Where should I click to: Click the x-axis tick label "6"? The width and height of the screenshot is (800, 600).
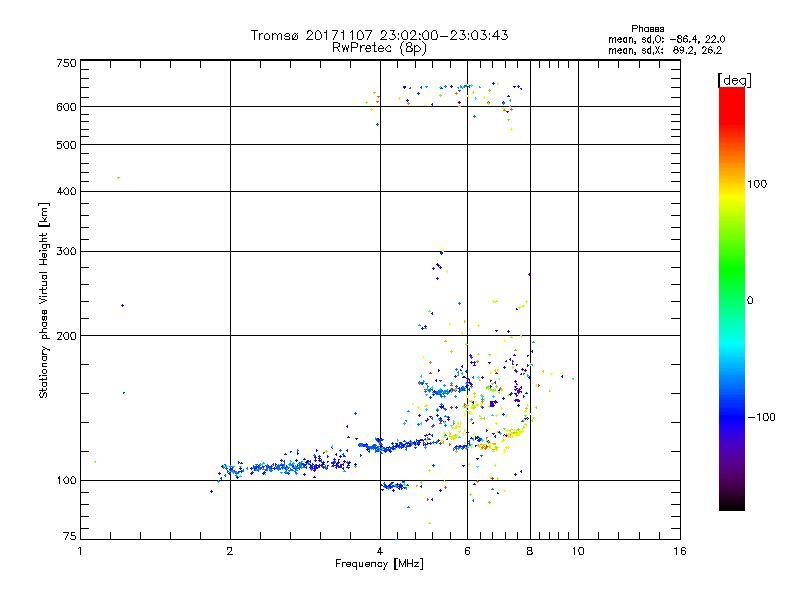click(467, 551)
